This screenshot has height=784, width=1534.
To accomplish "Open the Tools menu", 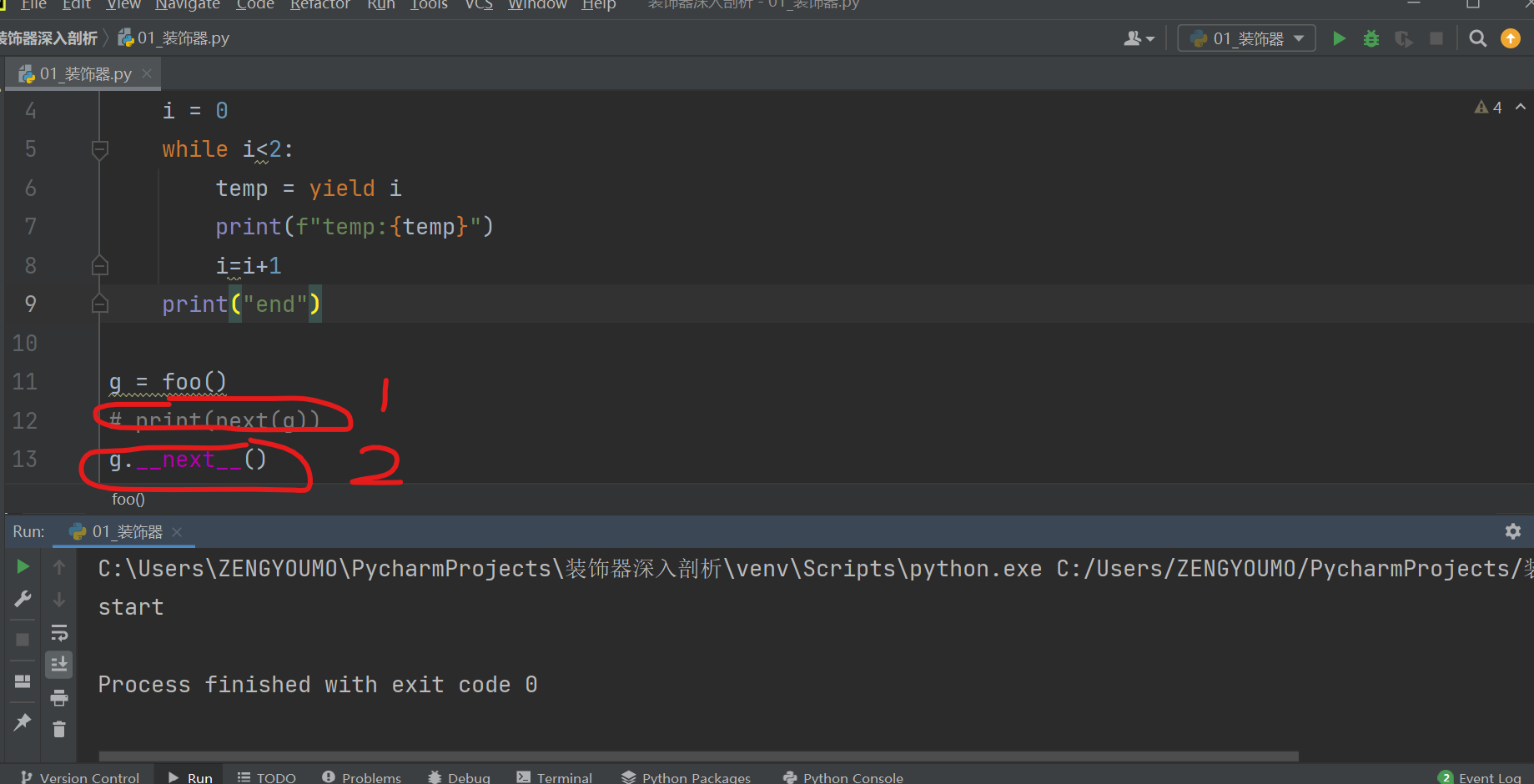I will (x=429, y=5).
